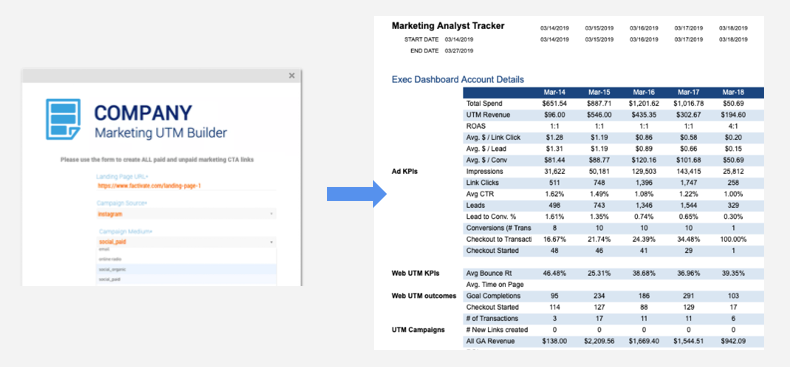Click the Goal Completions row label
Screen dimensions: 790x367
[493, 296]
